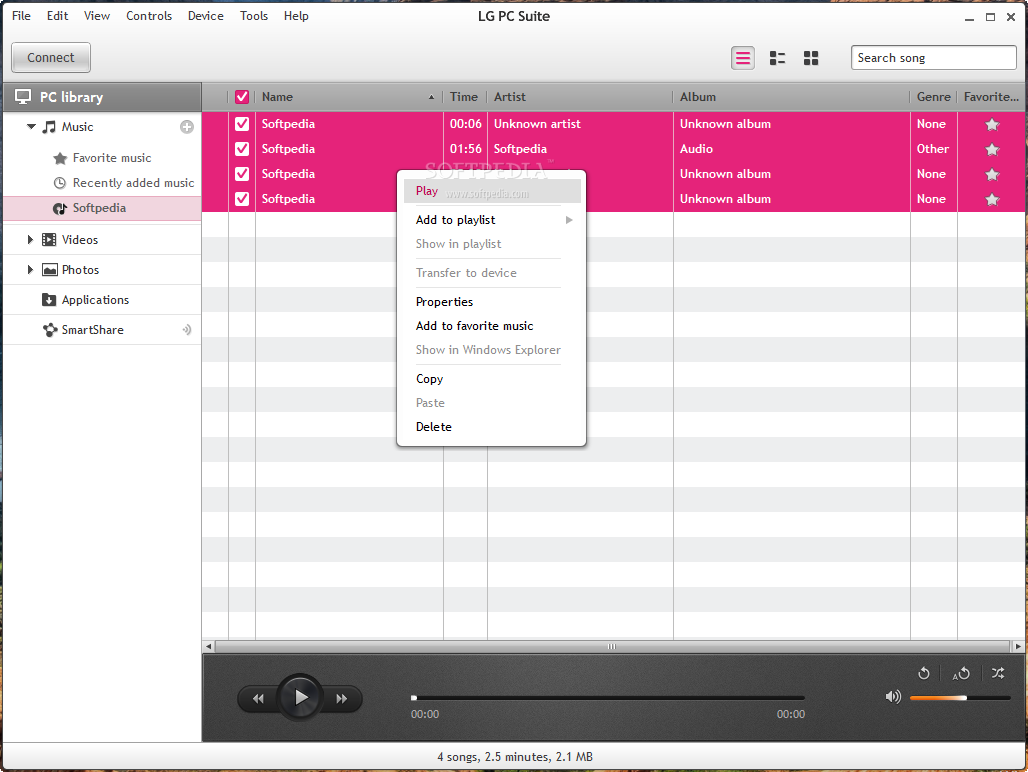Toggle favorite star in the third song row
This screenshot has width=1028, height=772.
992,174
